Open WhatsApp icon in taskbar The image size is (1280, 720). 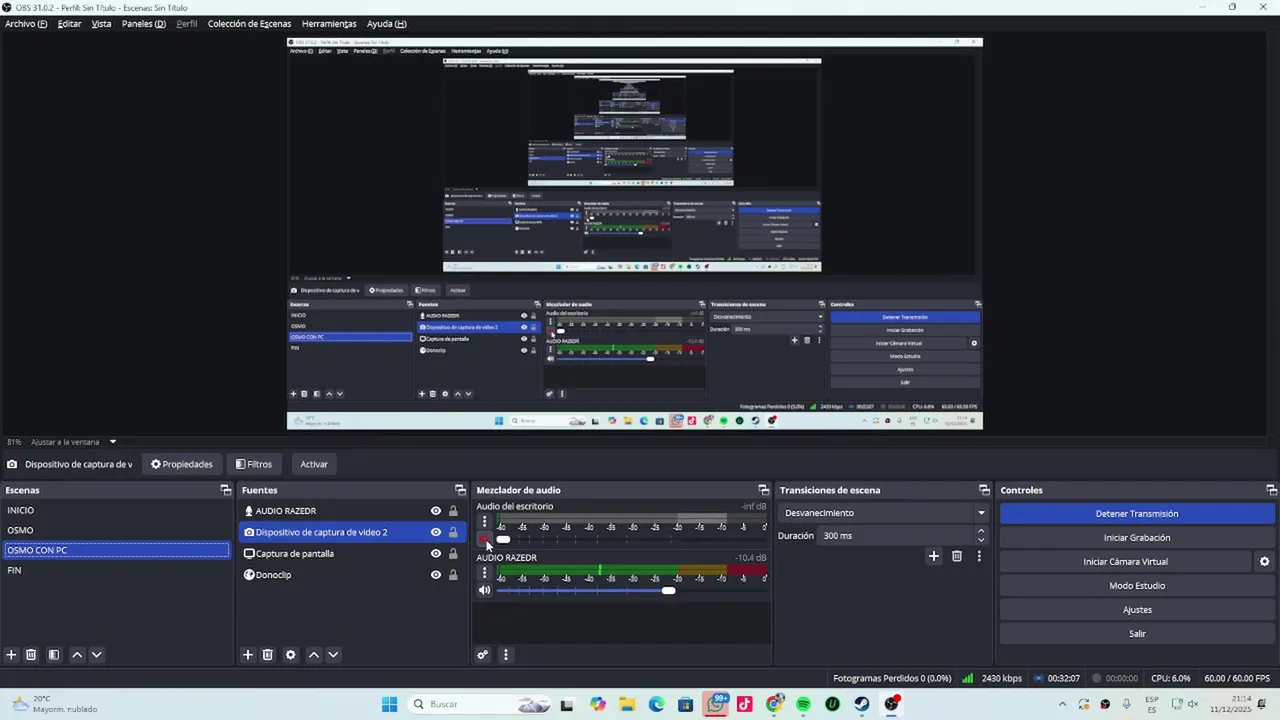click(716, 704)
